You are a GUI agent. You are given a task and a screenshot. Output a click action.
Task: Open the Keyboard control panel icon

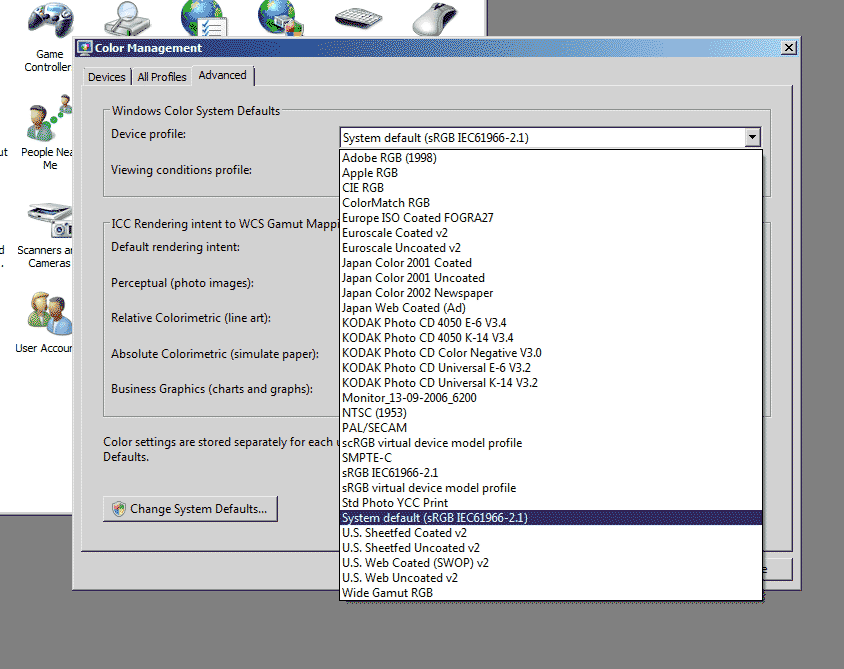(358, 18)
